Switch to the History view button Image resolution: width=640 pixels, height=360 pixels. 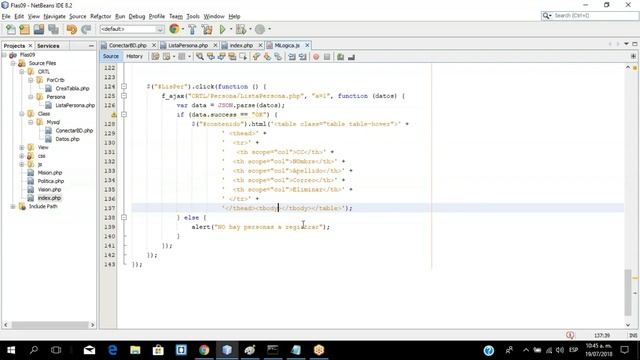(x=134, y=56)
